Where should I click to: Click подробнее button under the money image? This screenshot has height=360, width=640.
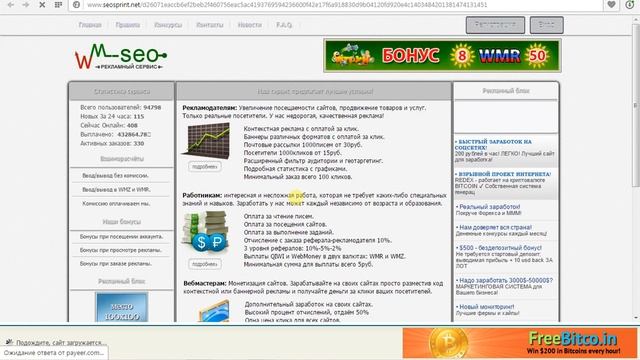point(204,264)
